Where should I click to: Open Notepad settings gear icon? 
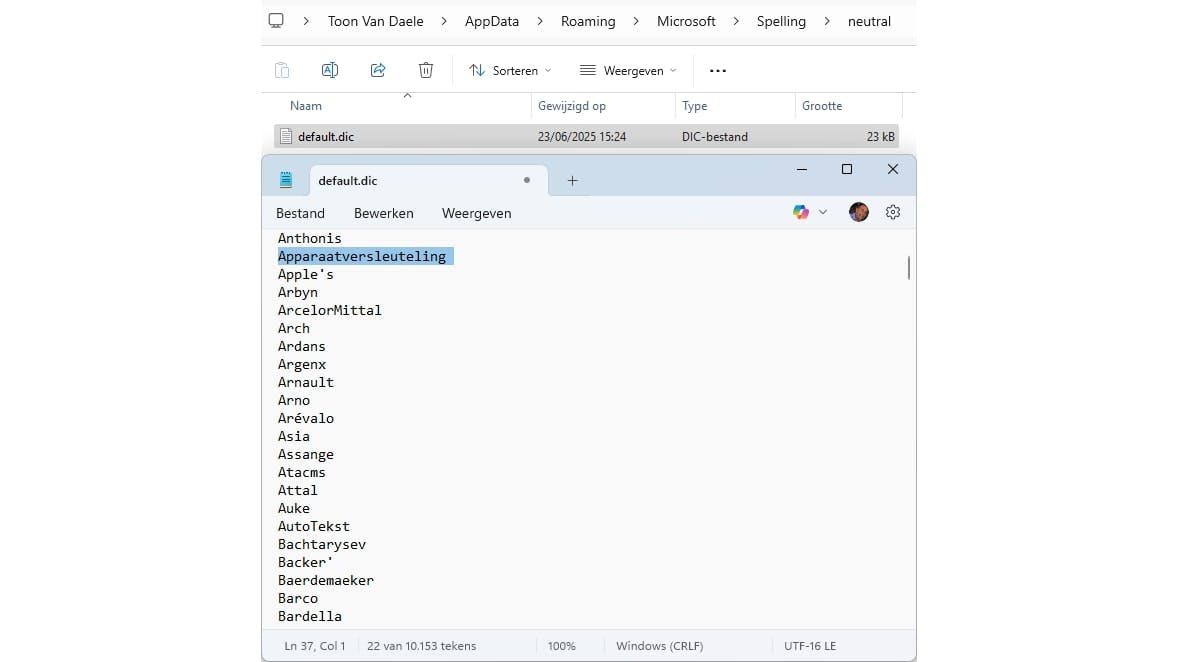893,212
